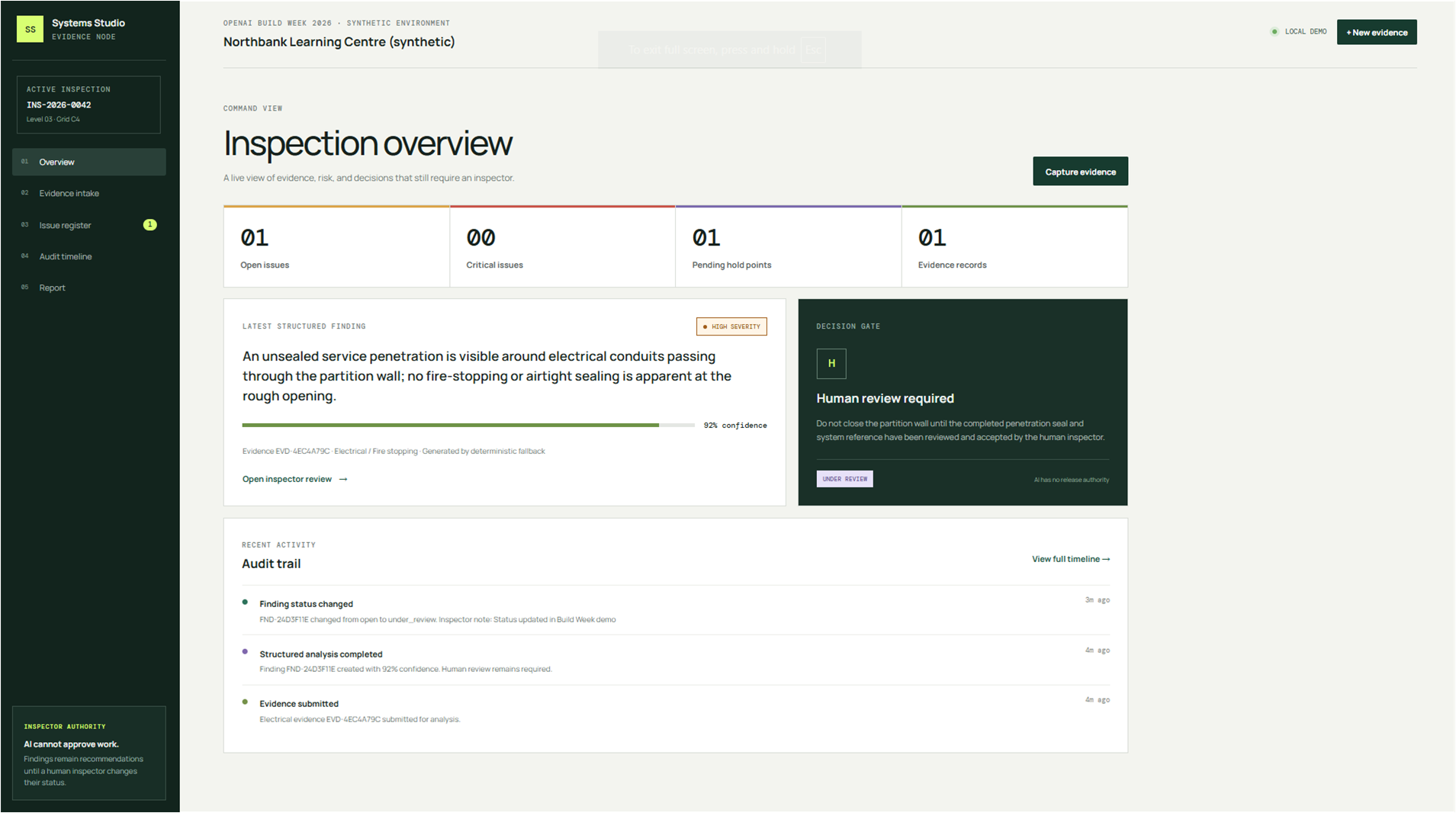The width and height of the screenshot is (1456, 813).
Task: Click the Under Review status badge
Action: [845, 480]
